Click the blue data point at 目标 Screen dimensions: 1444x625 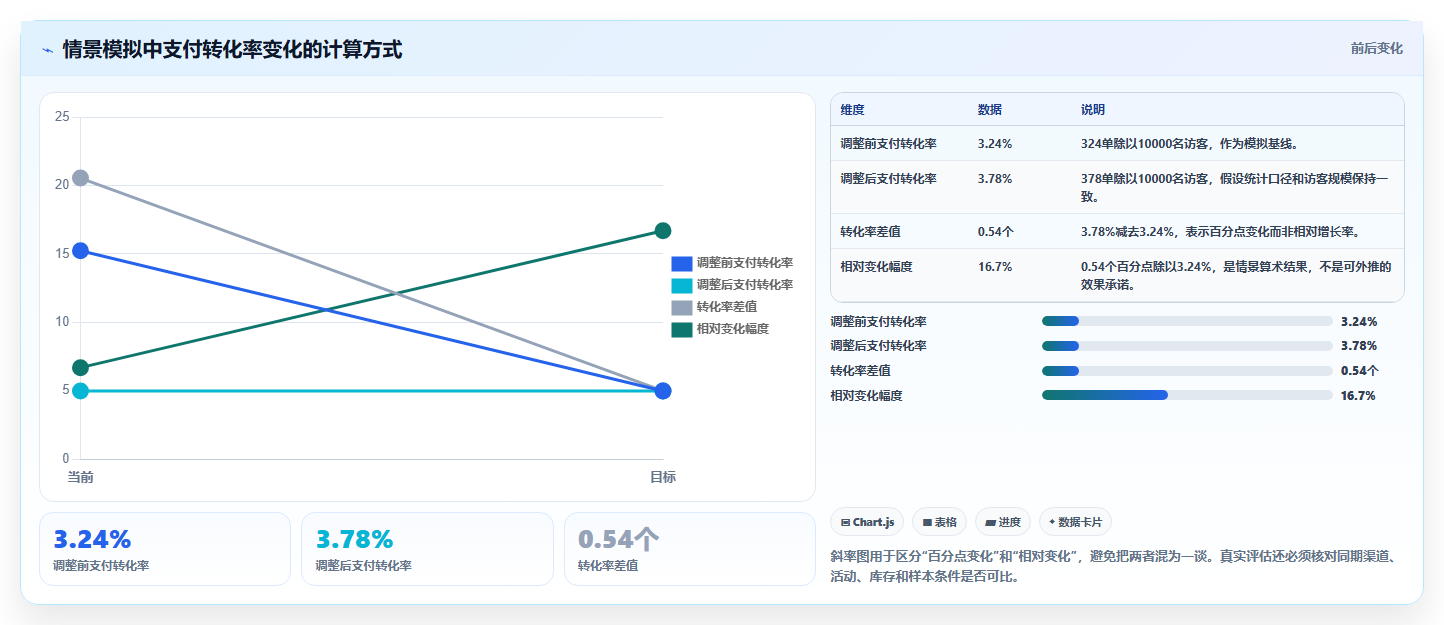(662, 391)
